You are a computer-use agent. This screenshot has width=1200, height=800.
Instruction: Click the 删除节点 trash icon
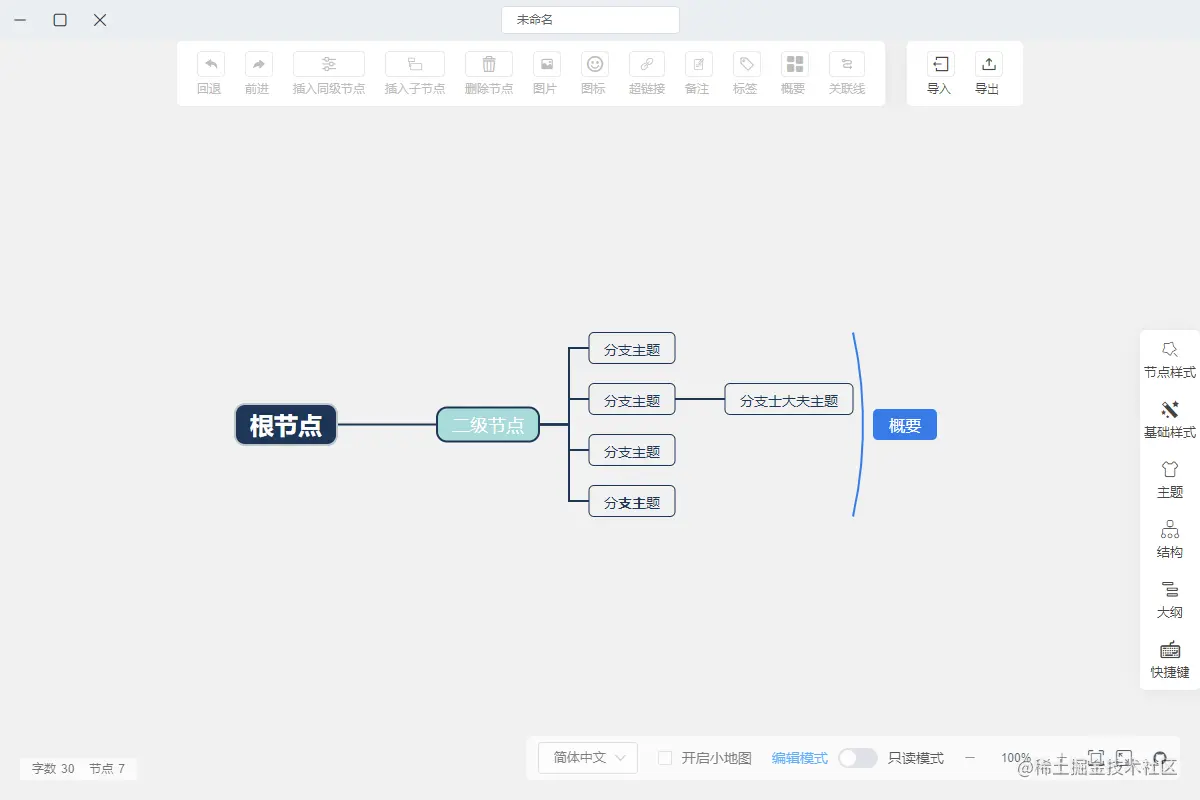click(489, 65)
